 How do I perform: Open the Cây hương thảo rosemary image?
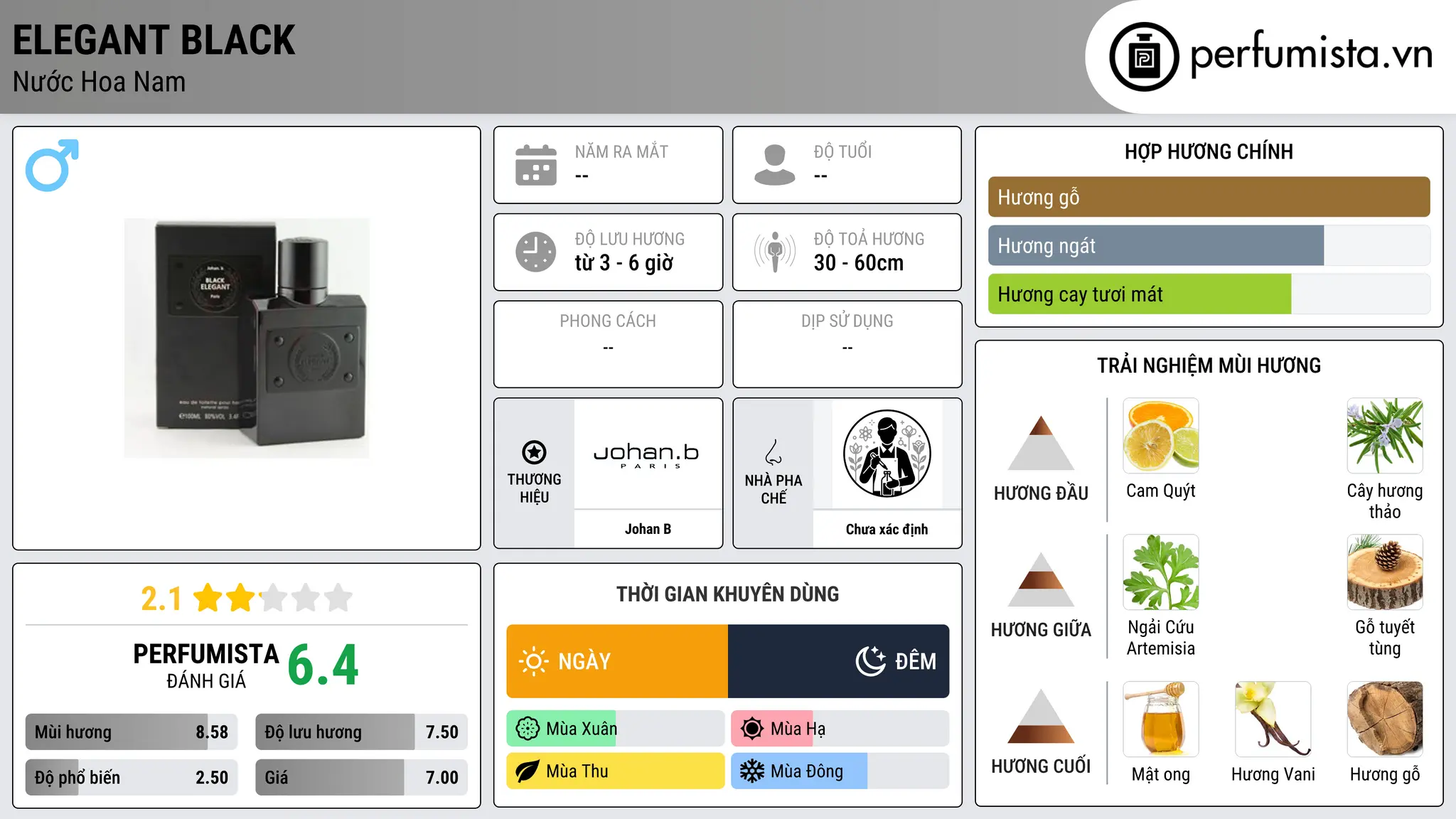(x=1385, y=436)
